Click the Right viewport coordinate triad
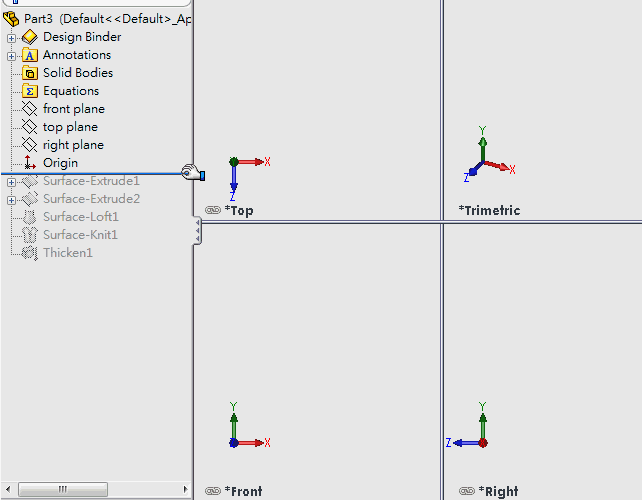The width and height of the screenshot is (642, 500). [467, 425]
